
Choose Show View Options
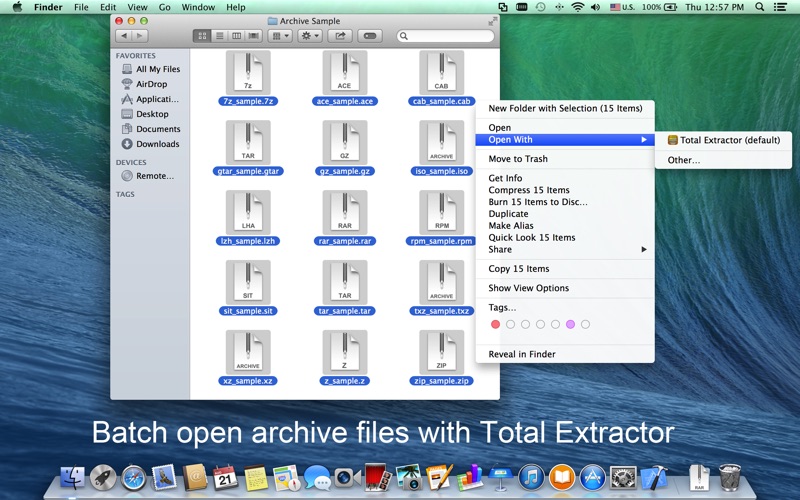click(x=565, y=288)
